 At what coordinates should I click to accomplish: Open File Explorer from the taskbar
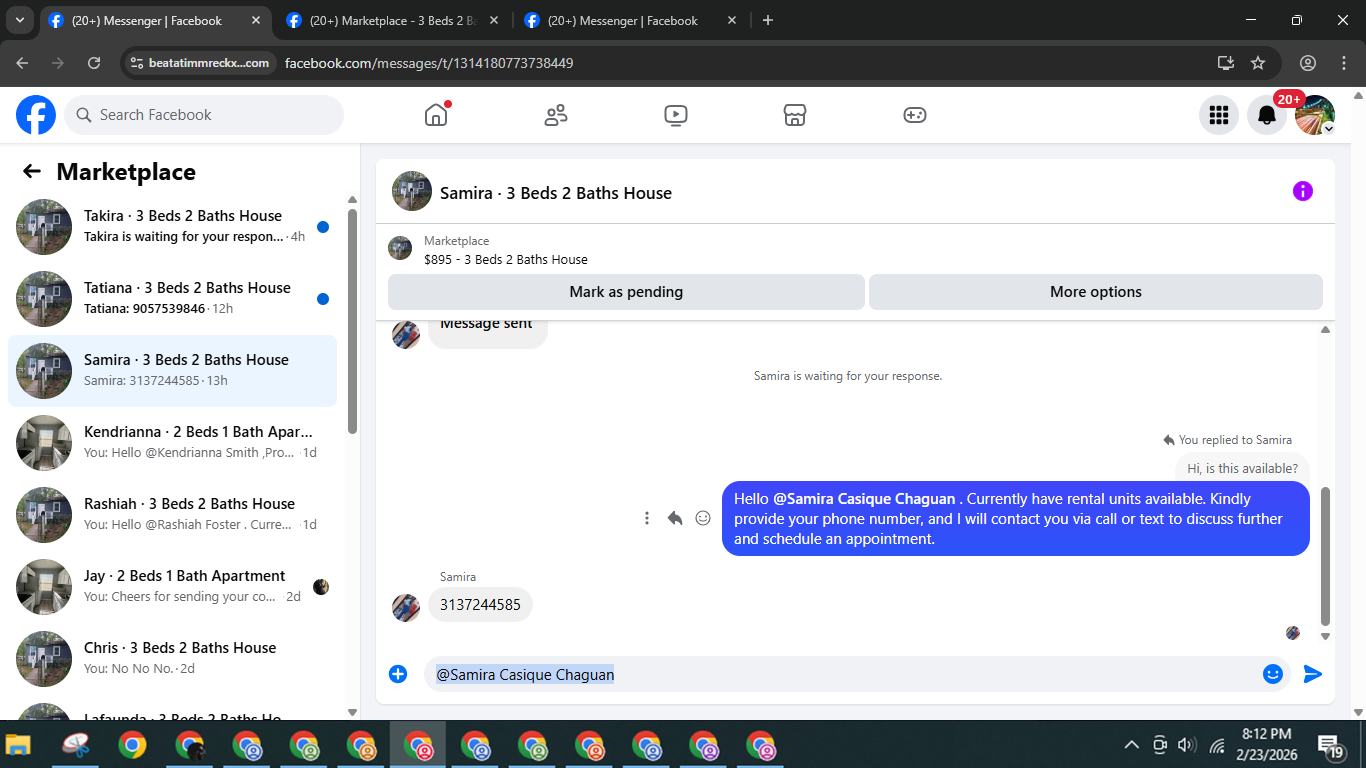(x=18, y=745)
